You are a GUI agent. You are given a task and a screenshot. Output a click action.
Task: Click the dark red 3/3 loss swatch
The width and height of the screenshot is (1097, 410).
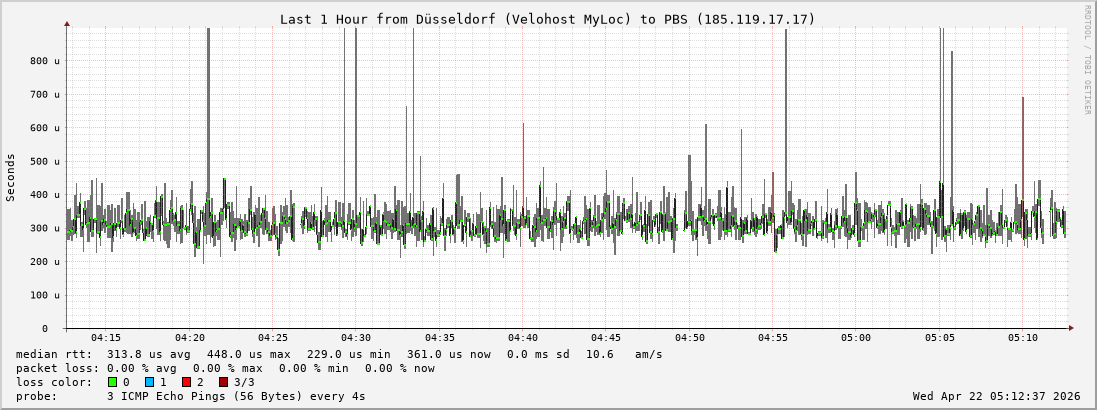coord(223,382)
